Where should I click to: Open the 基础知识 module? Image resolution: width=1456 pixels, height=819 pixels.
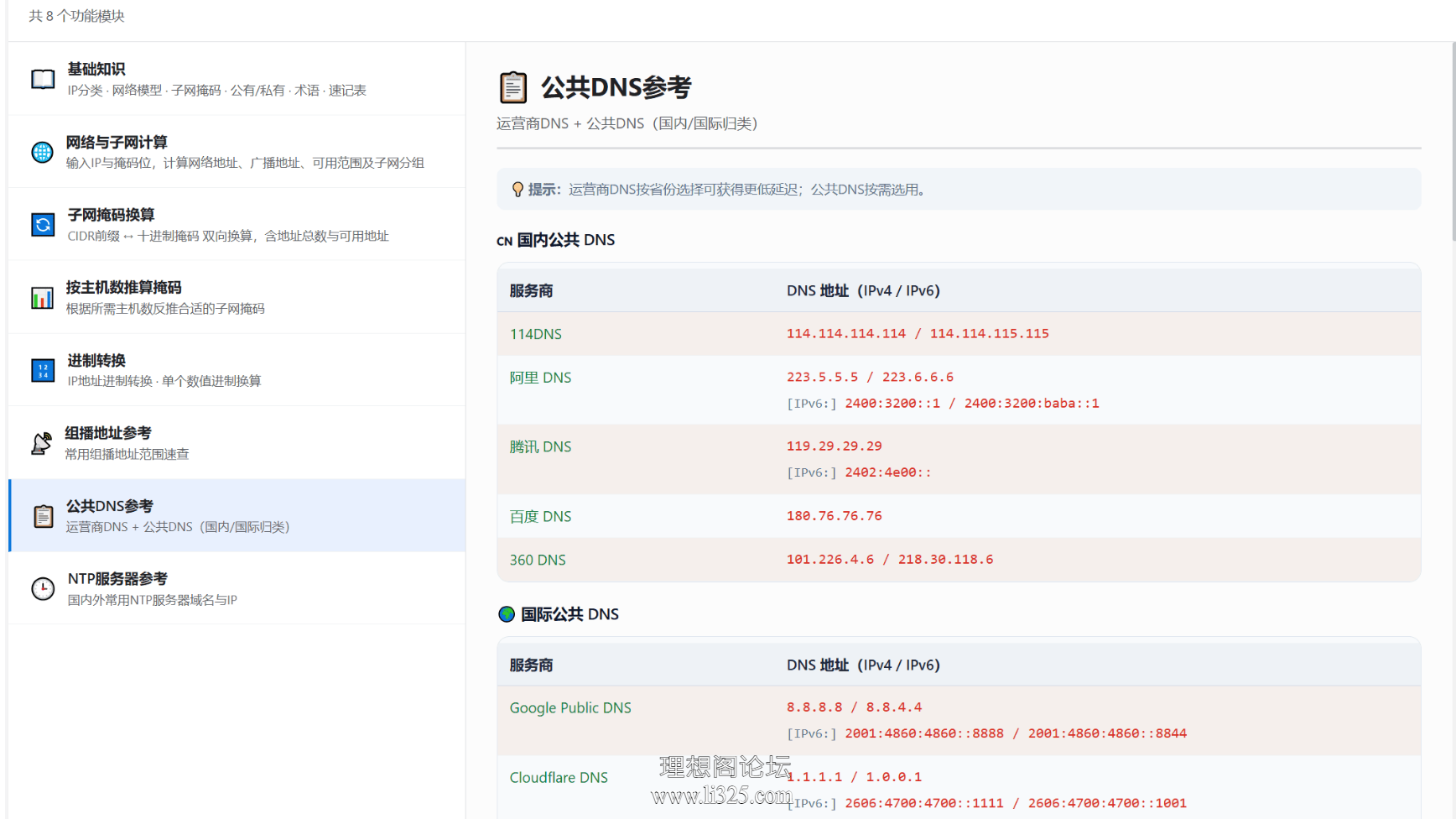point(237,79)
